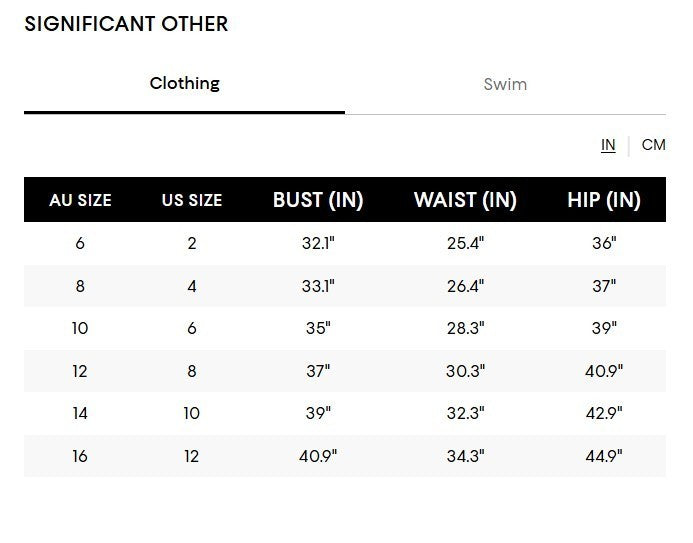Click the US SIZE column header
693x543 pixels.
pyautogui.click(x=192, y=200)
